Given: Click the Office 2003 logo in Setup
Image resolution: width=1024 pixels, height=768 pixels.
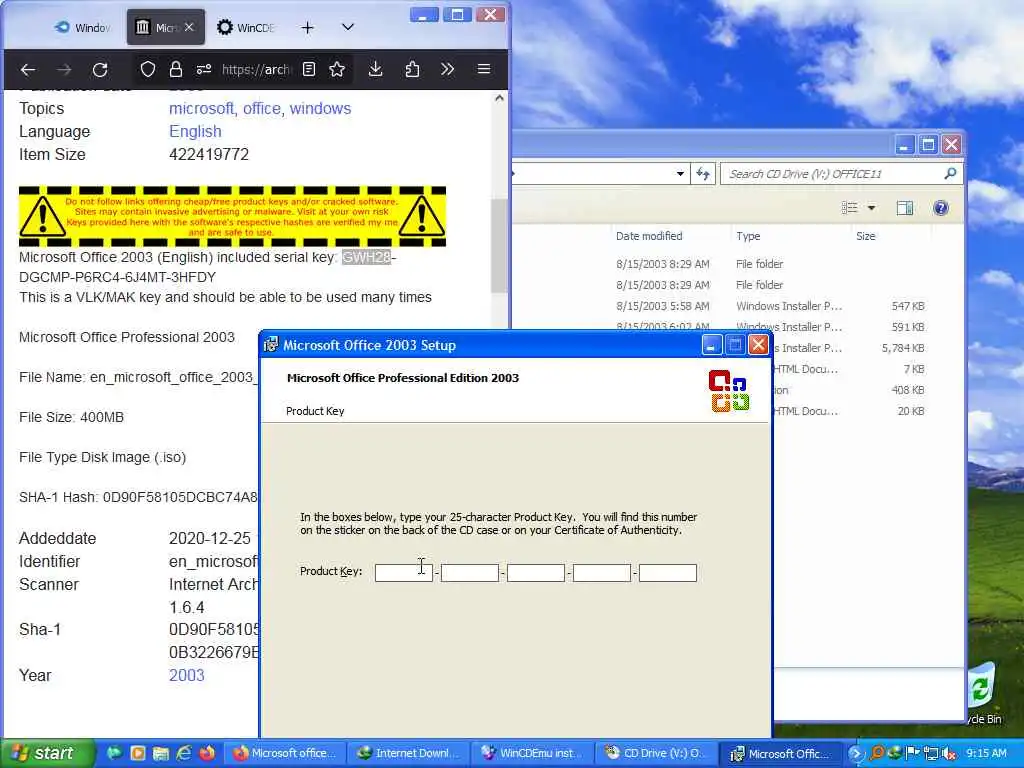Looking at the screenshot, I should point(728,391).
